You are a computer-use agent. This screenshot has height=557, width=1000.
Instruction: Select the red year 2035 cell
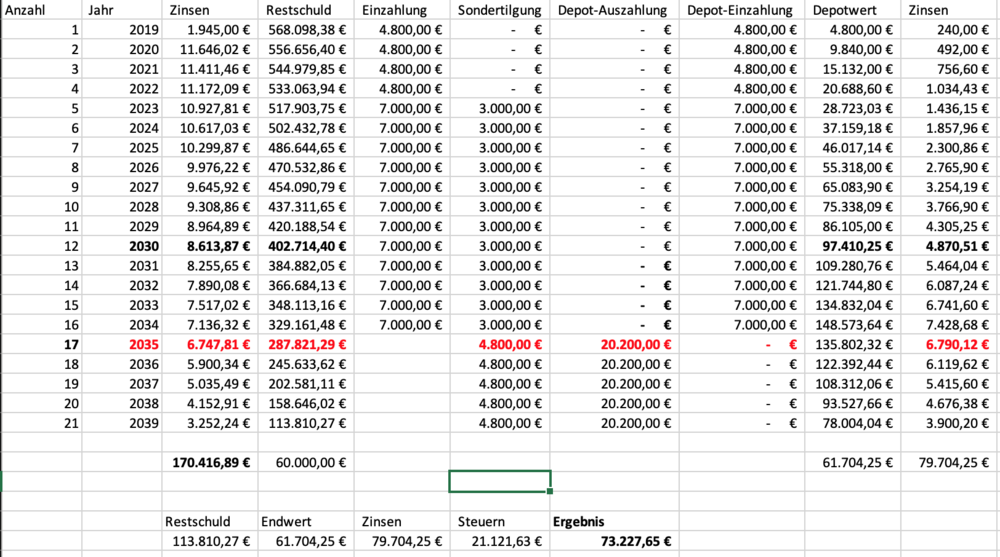point(122,345)
